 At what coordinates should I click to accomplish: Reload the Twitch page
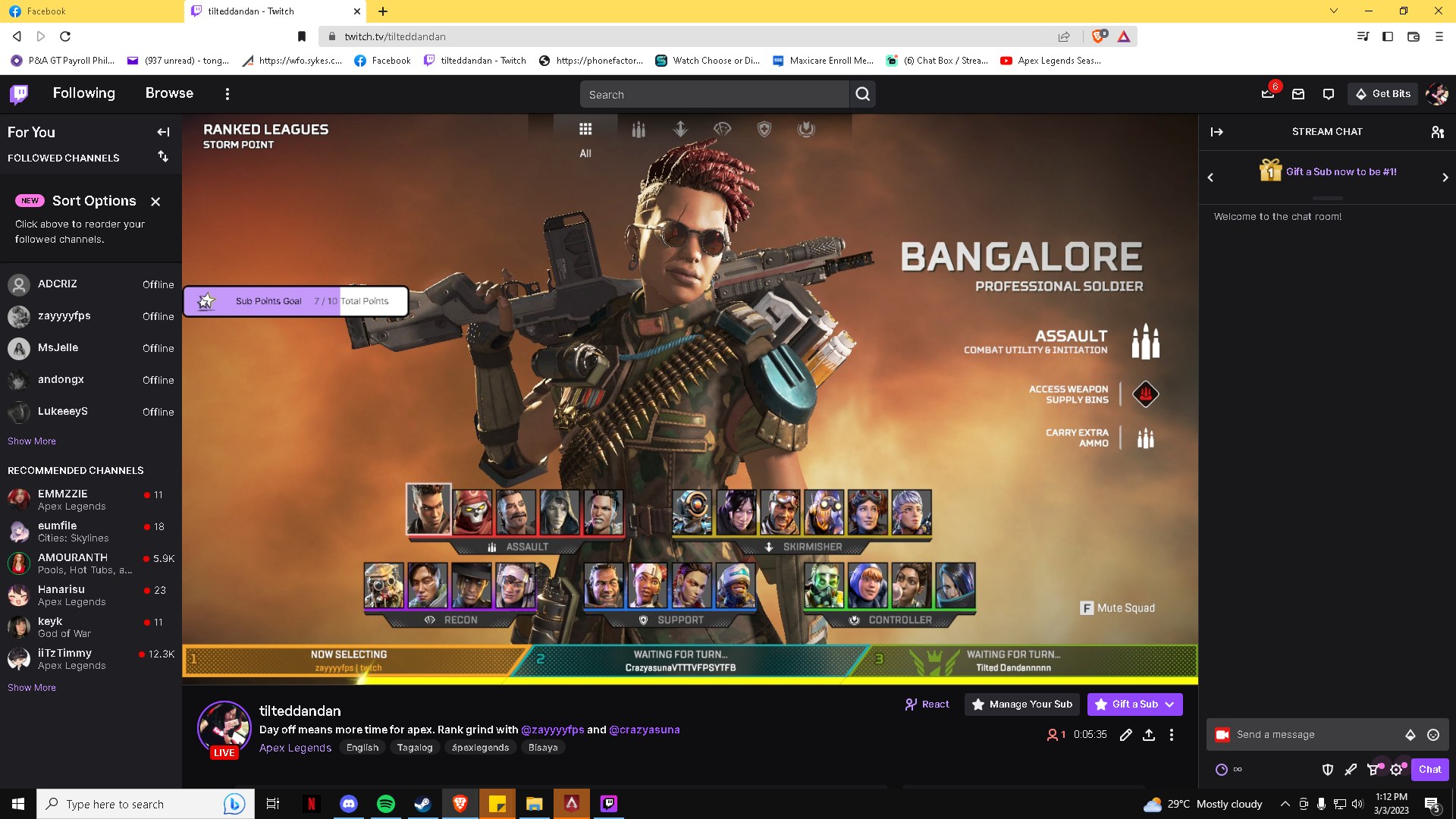click(65, 36)
